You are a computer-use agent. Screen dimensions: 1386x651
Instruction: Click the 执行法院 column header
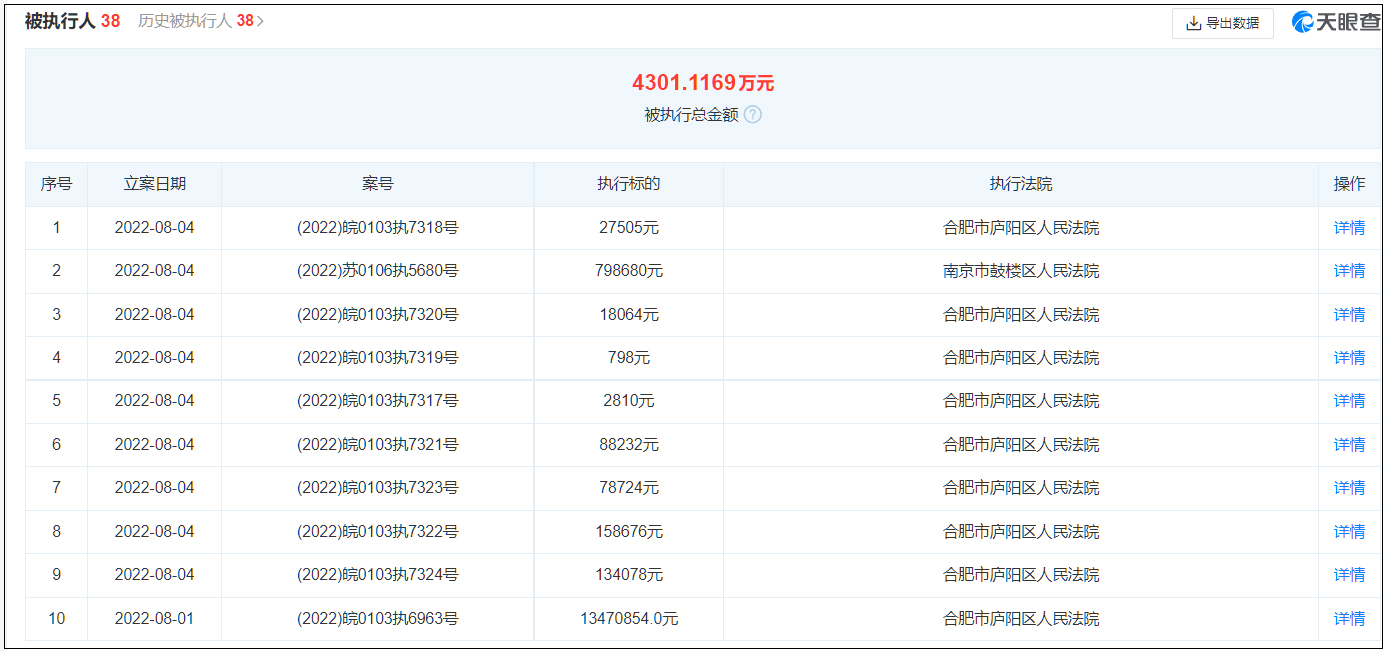coord(1021,184)
